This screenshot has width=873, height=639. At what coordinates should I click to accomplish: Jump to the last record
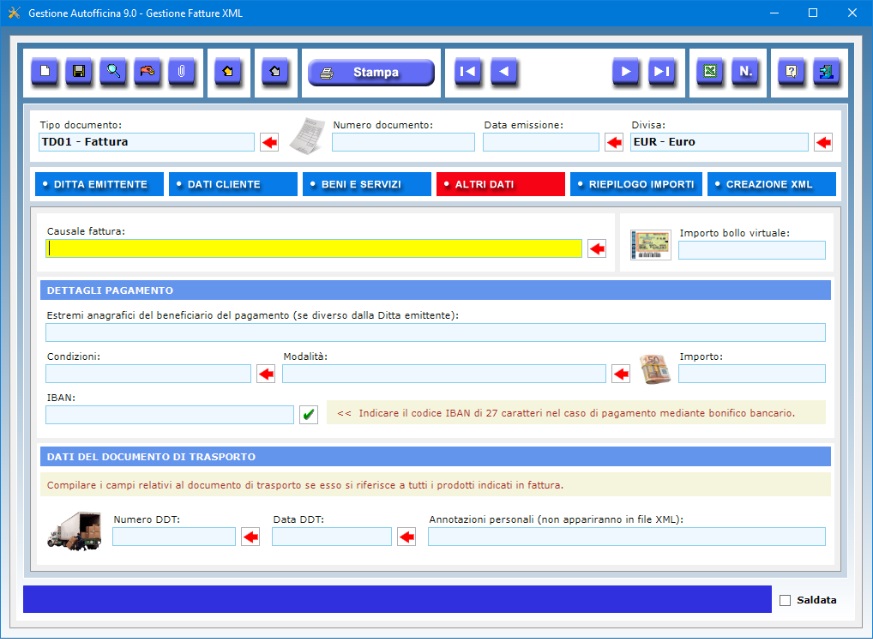[660, 72]
